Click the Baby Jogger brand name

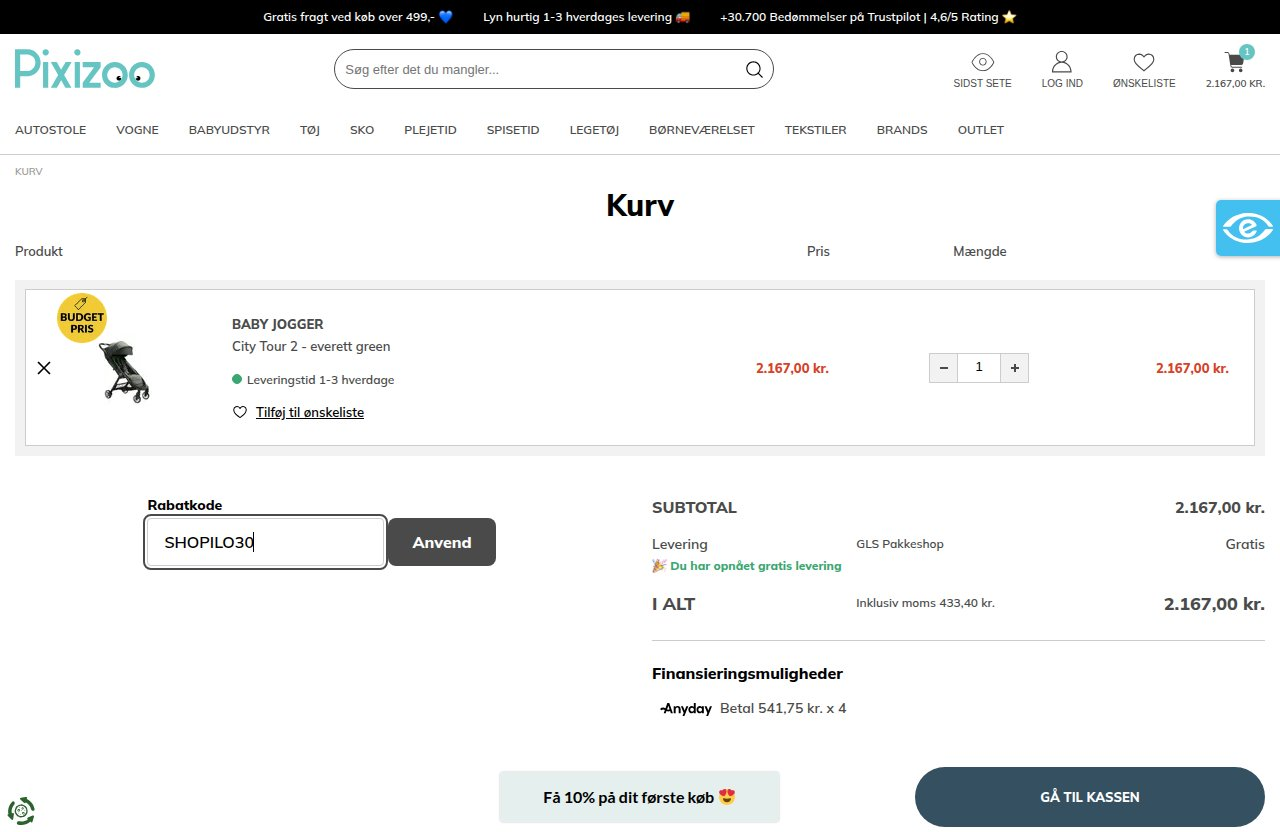click(x=278, y=324)
